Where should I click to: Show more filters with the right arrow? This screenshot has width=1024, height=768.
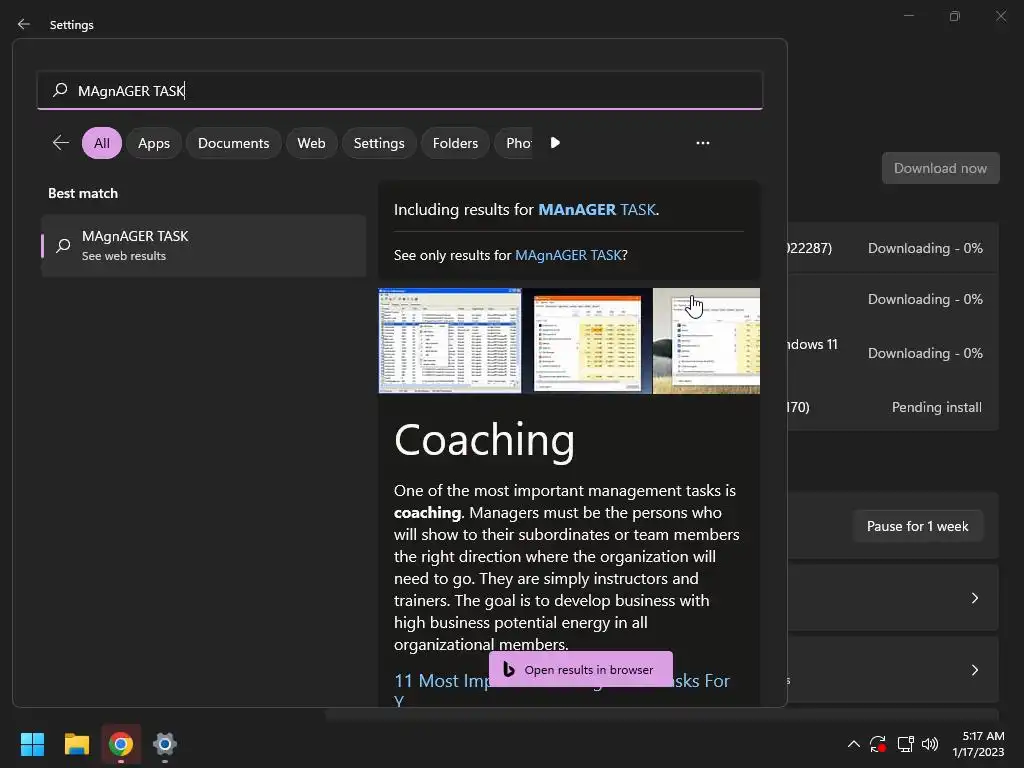[x=555, y=142]
